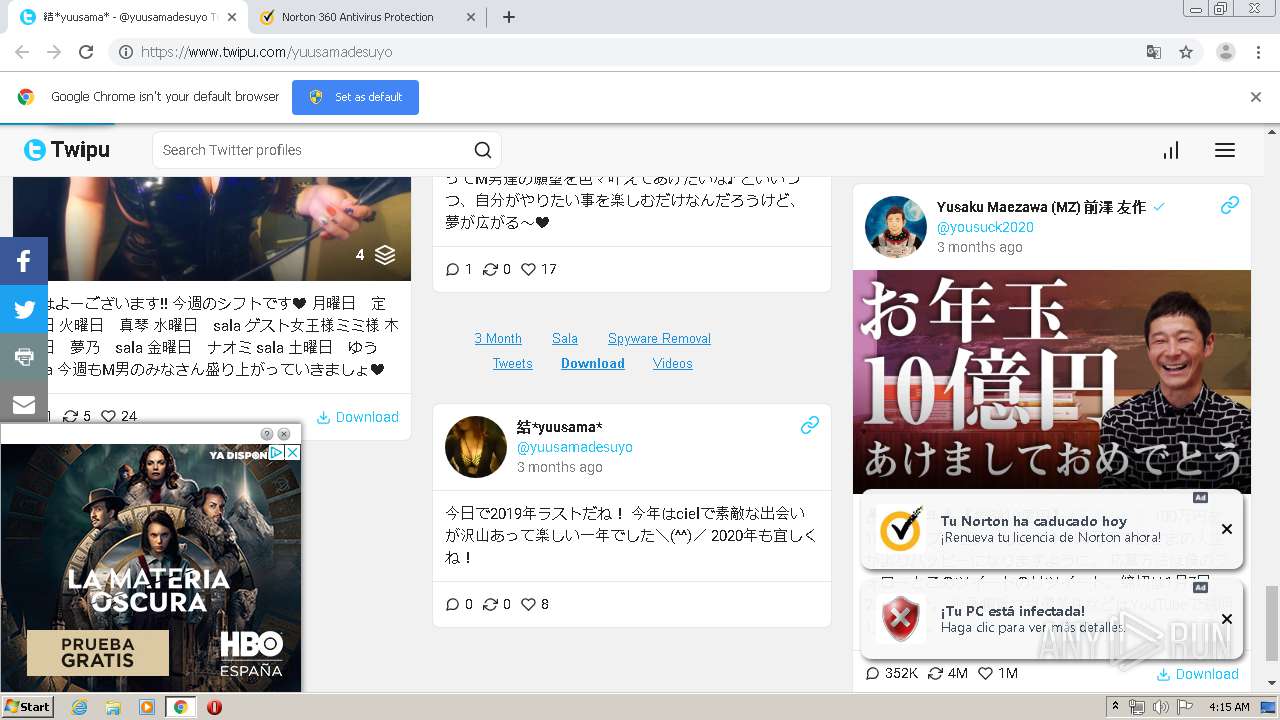Close the Norton 360 tab
Image resolution: width=1280 pixels, height=720 pixels.
[471, 17]
